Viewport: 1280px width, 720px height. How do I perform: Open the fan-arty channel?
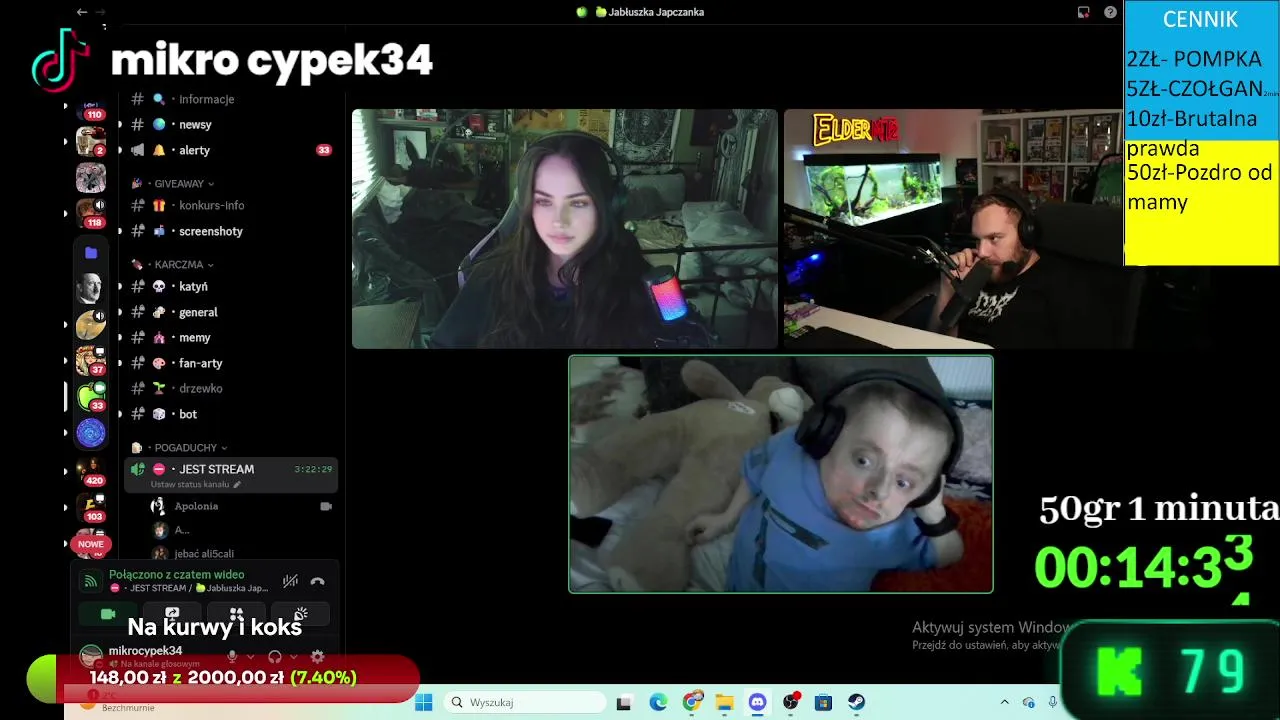pyautogui.click(x=232, y=363)
